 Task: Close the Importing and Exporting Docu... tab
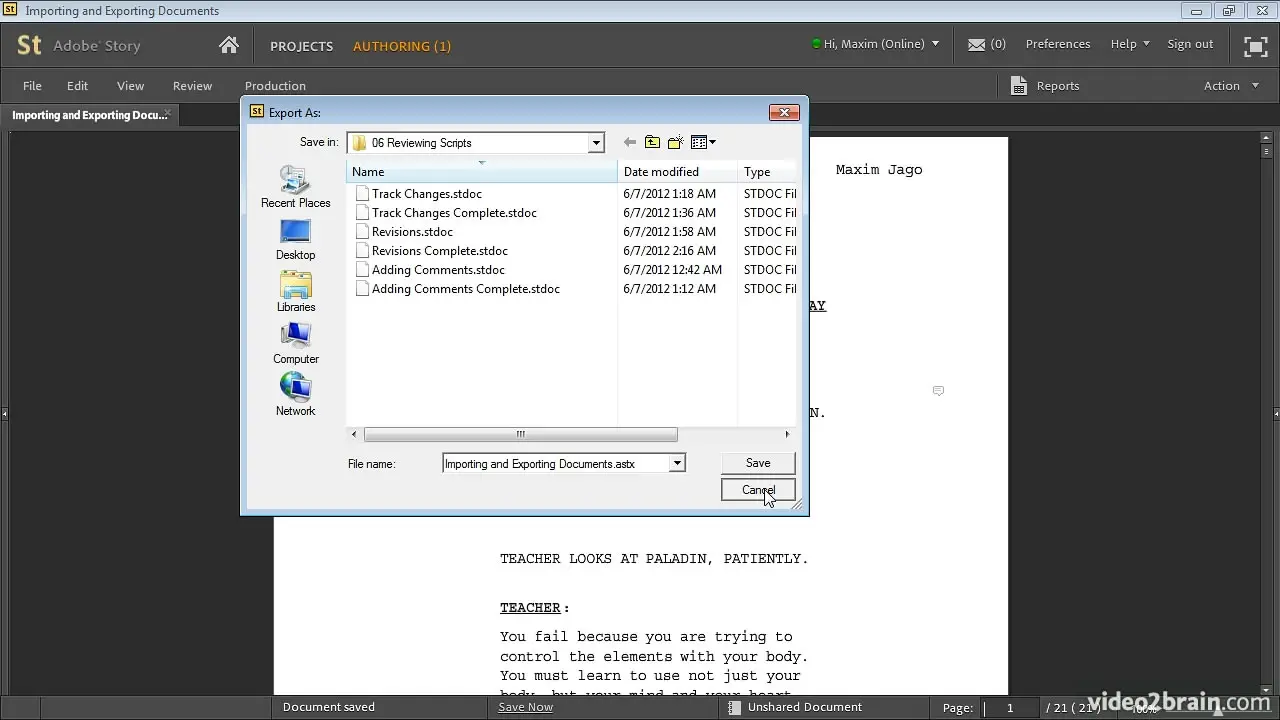[x=168, y=114]
